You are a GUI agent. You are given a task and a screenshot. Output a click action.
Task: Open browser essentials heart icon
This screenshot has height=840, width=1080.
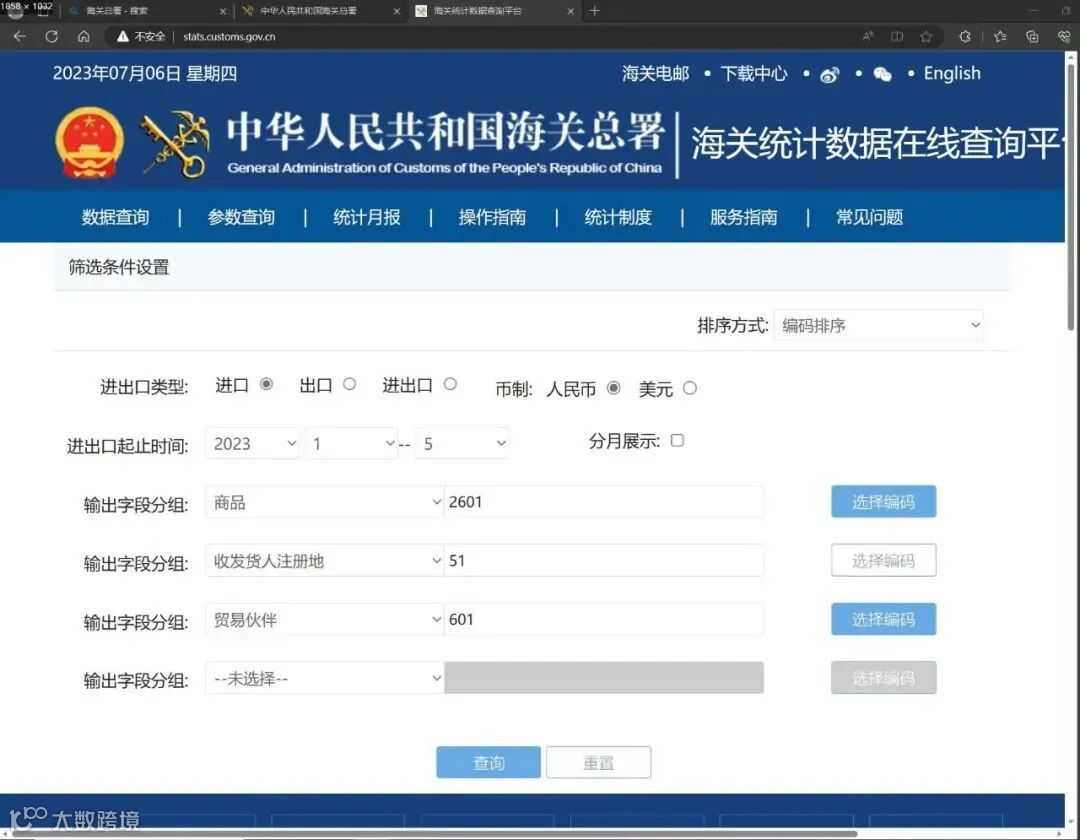[x=1063, y=36]
